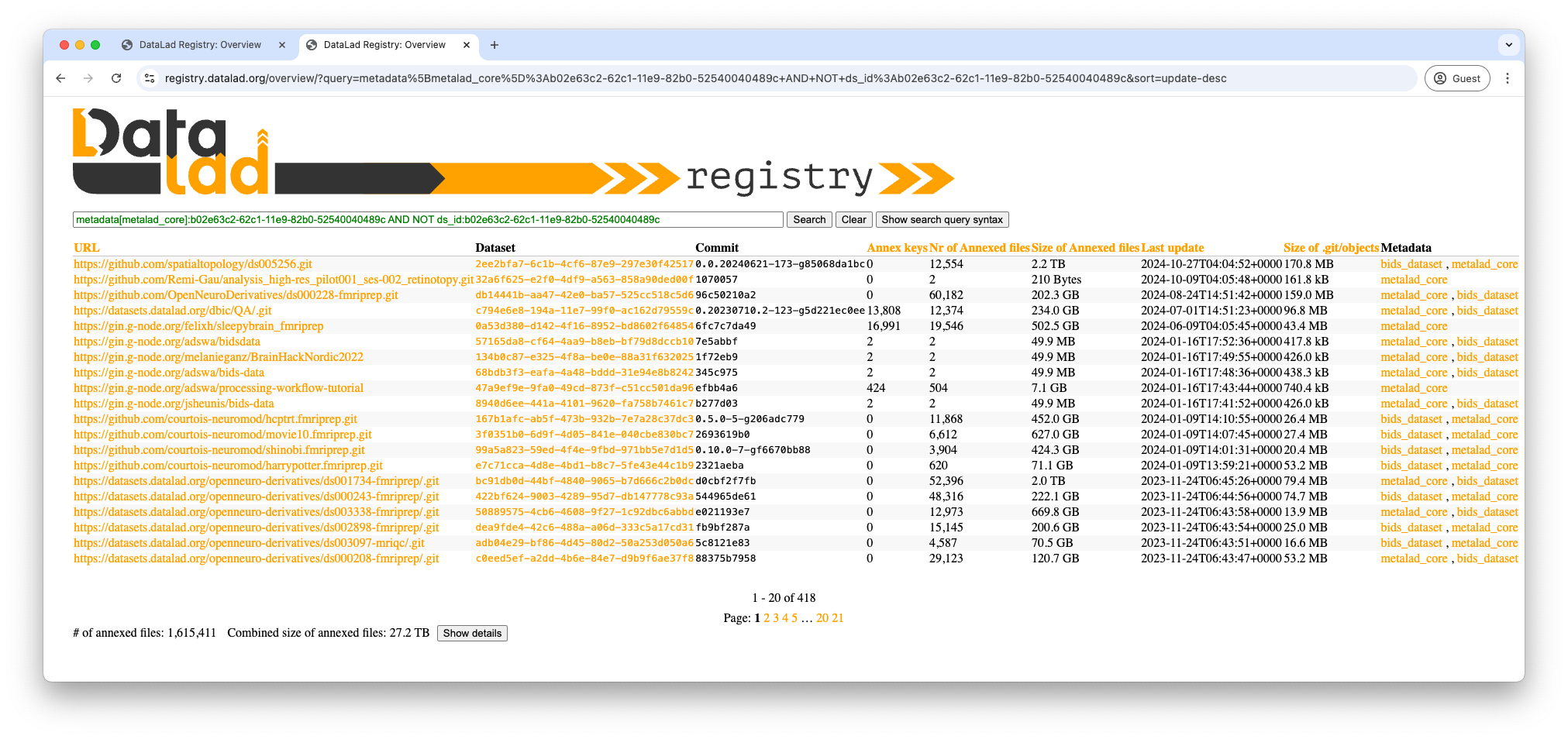Viewport: 1568px width, 739px height.
Task: Click metalad_core in sleepybrain_fmriprep row
Action: point(1414,326)
